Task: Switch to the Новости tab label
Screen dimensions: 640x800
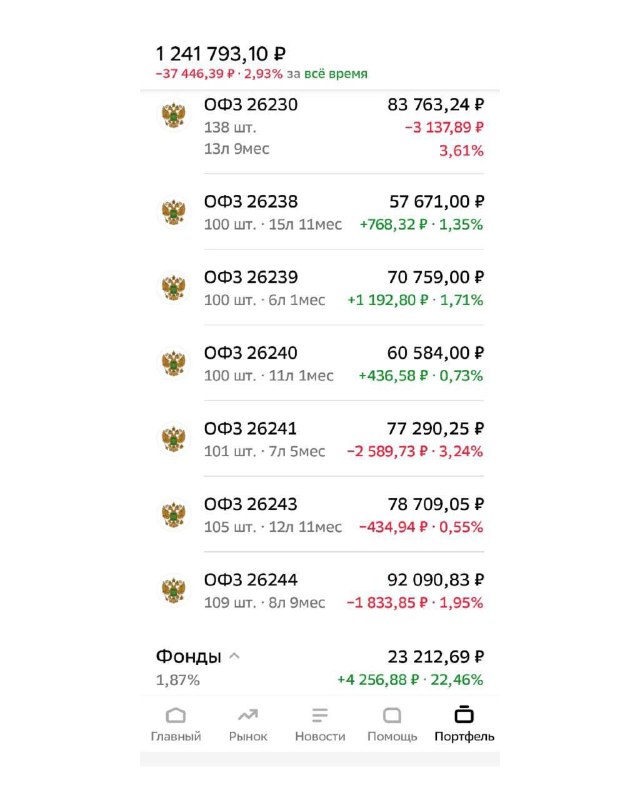Action: pos(320,736)
